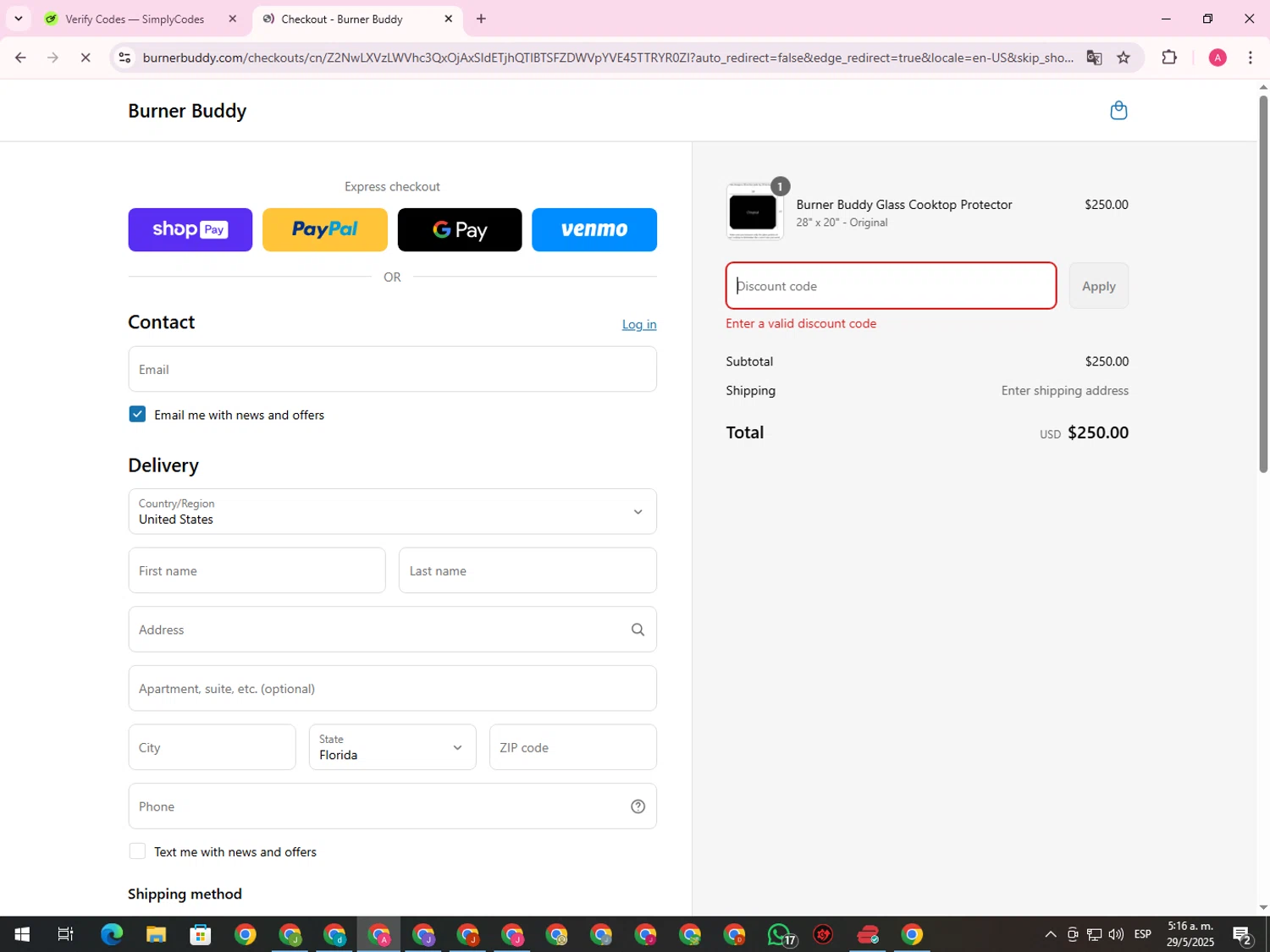Click the translate page icon
Screen dimensions: 1270x952
point(1094,58)
